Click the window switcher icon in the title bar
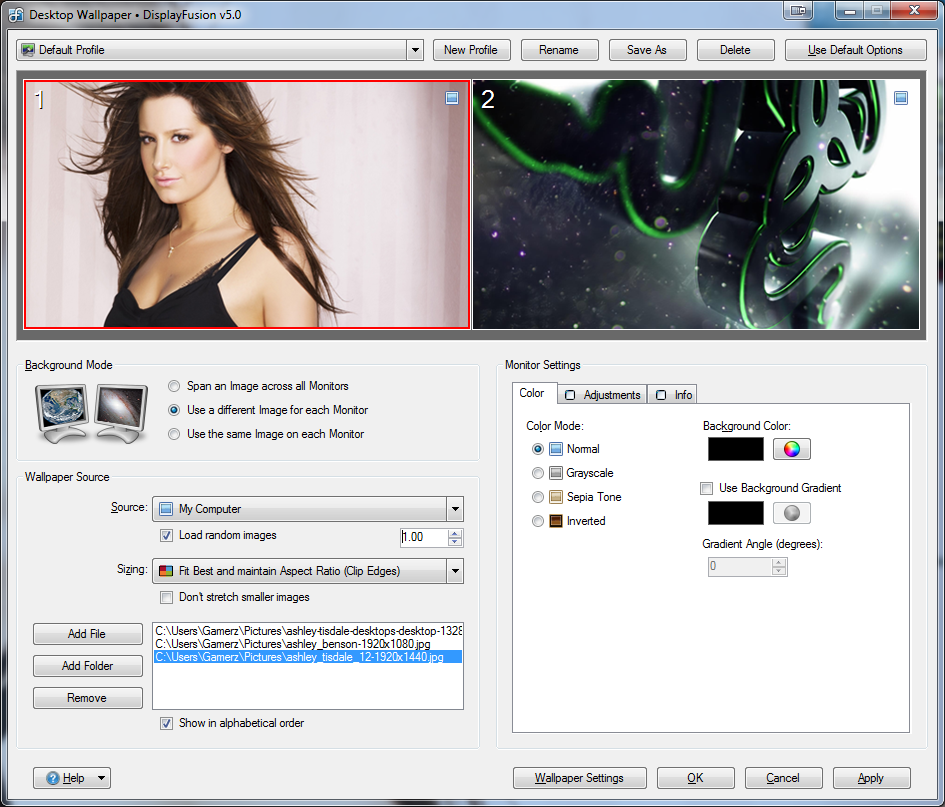945x807 pixels. 798,11
